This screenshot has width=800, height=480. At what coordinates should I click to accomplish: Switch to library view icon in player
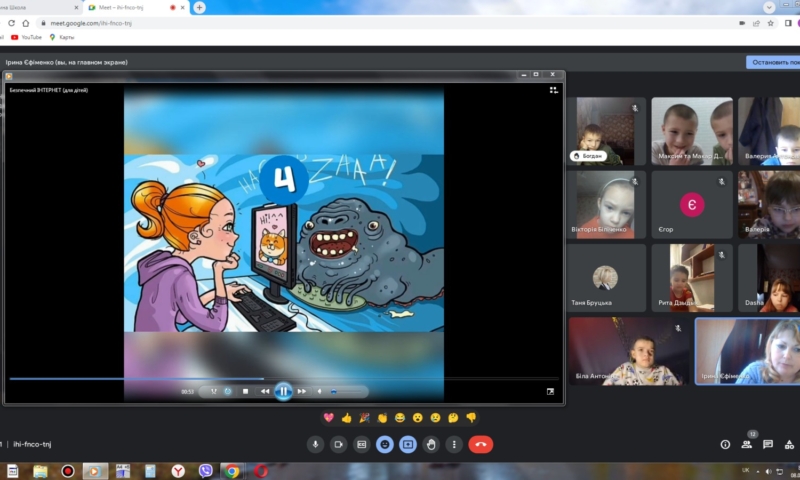(x=554, y=90)
